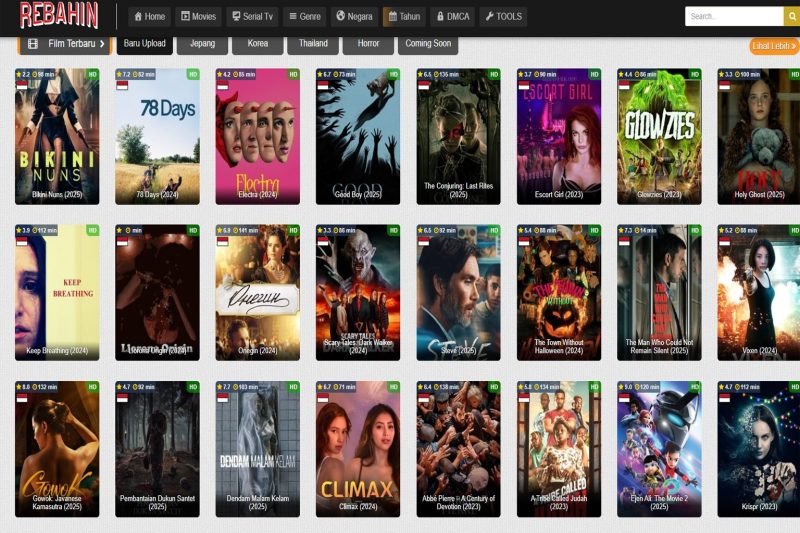This screenshot has width=800, height=533.
Task: Switch to the Baru Upload tab
Action: point(143,44)
